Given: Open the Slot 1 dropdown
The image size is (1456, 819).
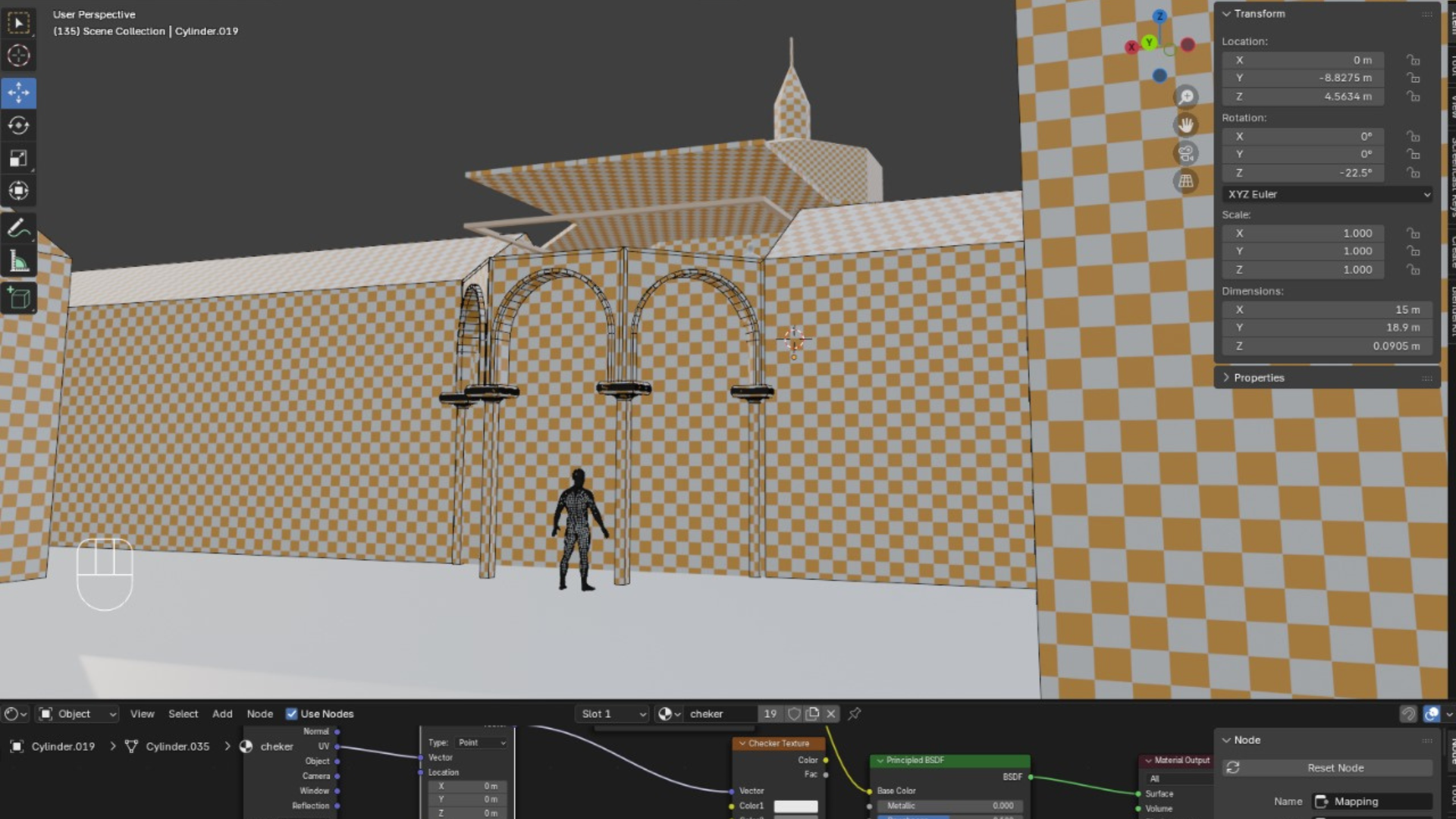Looking at the screenshot, I should tap(612, 714).
